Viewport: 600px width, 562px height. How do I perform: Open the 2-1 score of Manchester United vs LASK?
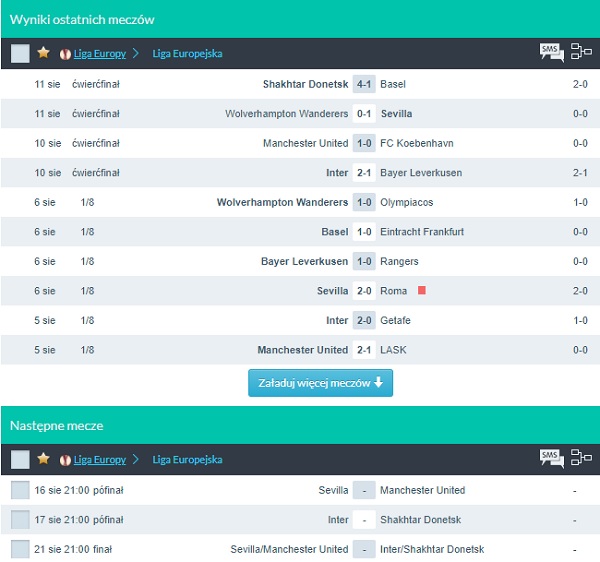364,350
